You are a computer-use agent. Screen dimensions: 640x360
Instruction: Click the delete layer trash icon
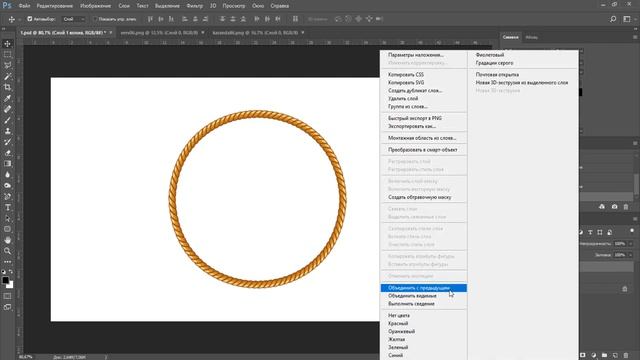(x=626, y=356)
